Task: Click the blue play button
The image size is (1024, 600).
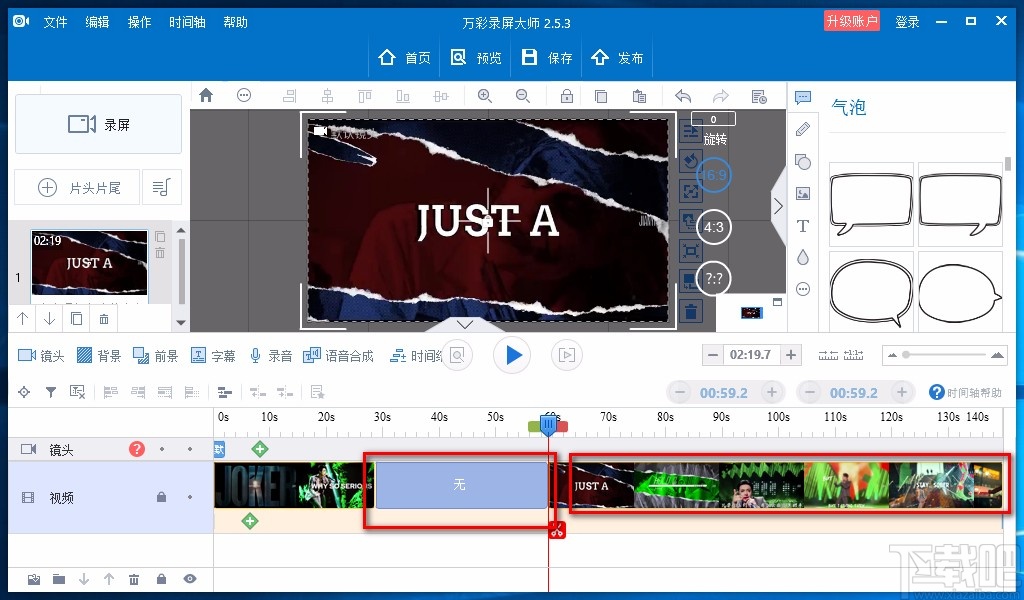Action: tap(513, 355)
